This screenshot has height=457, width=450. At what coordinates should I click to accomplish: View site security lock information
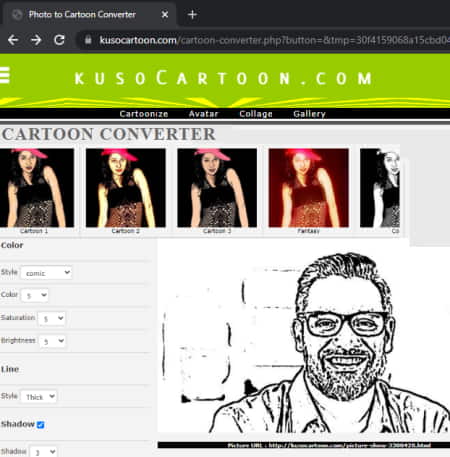(x=88, y=40)
